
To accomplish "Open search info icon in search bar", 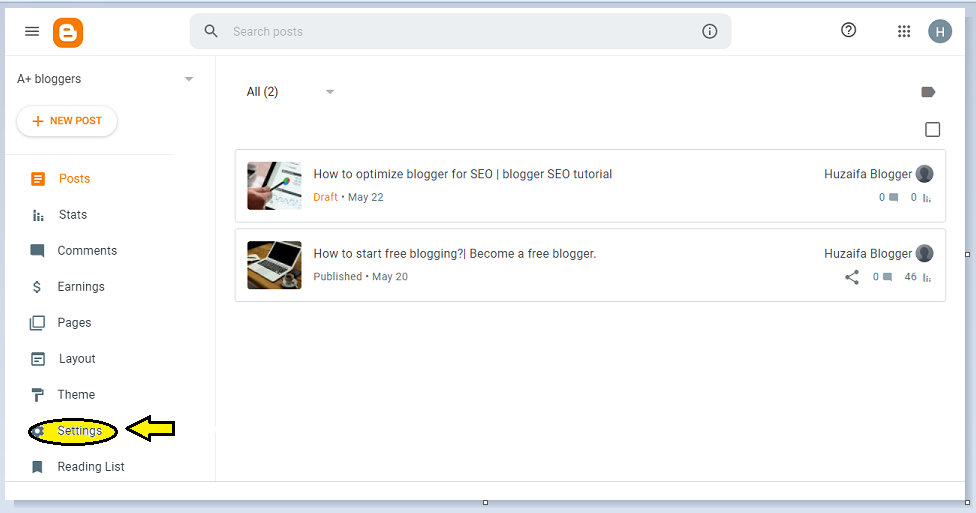I will [x=710, y=31].
